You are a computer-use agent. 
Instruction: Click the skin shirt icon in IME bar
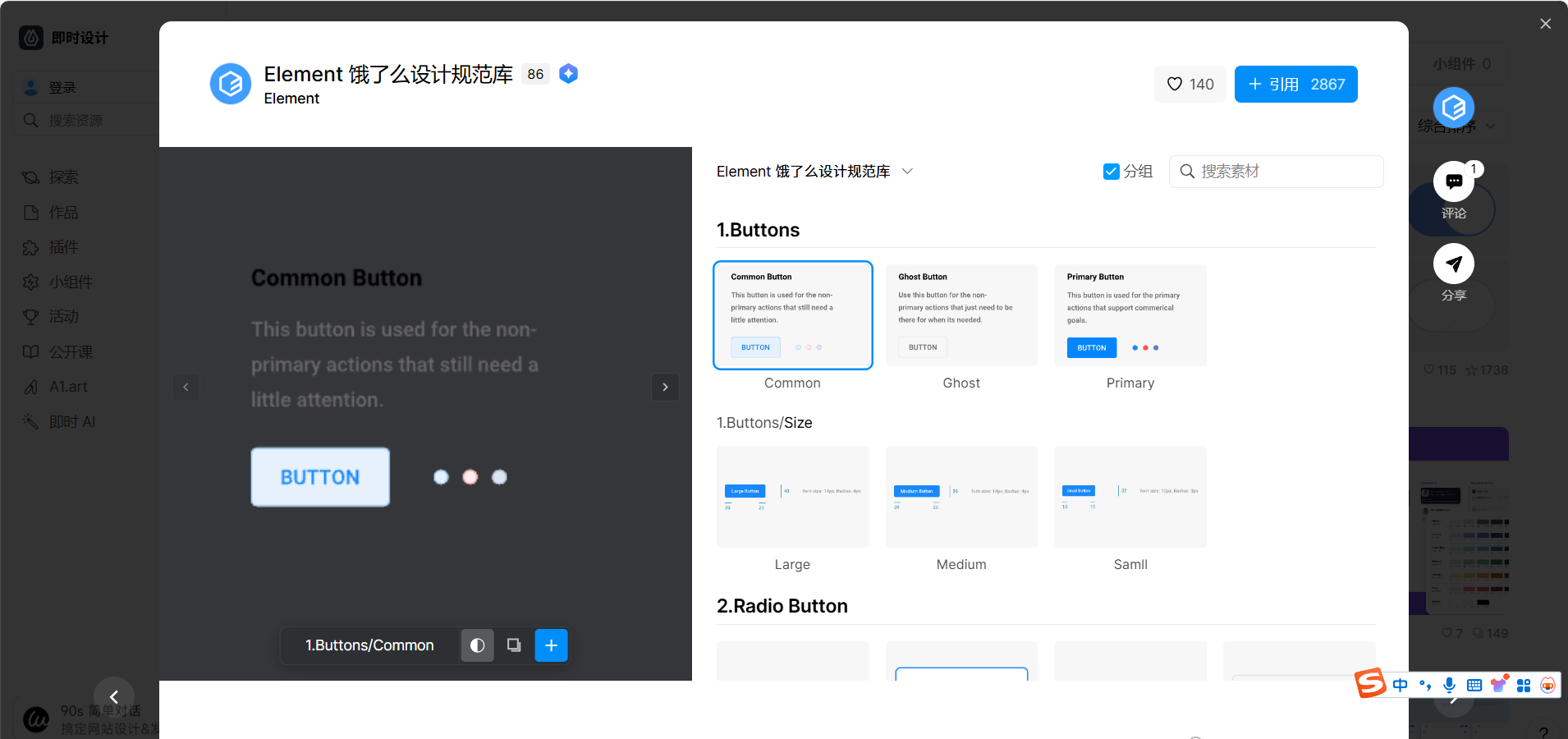pyautogui.click(x=1499, y=683)
